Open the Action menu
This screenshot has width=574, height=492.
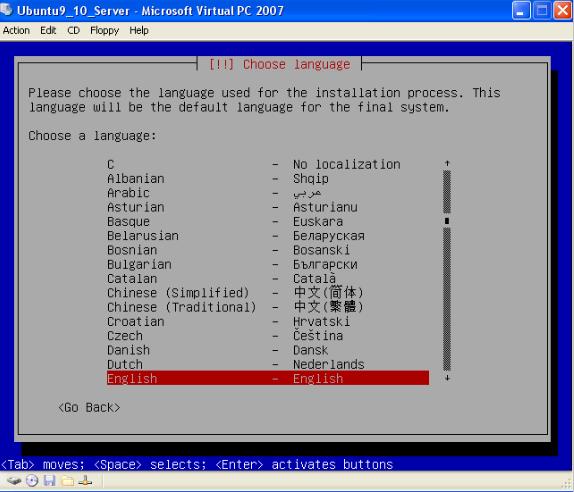pos(16,30)
